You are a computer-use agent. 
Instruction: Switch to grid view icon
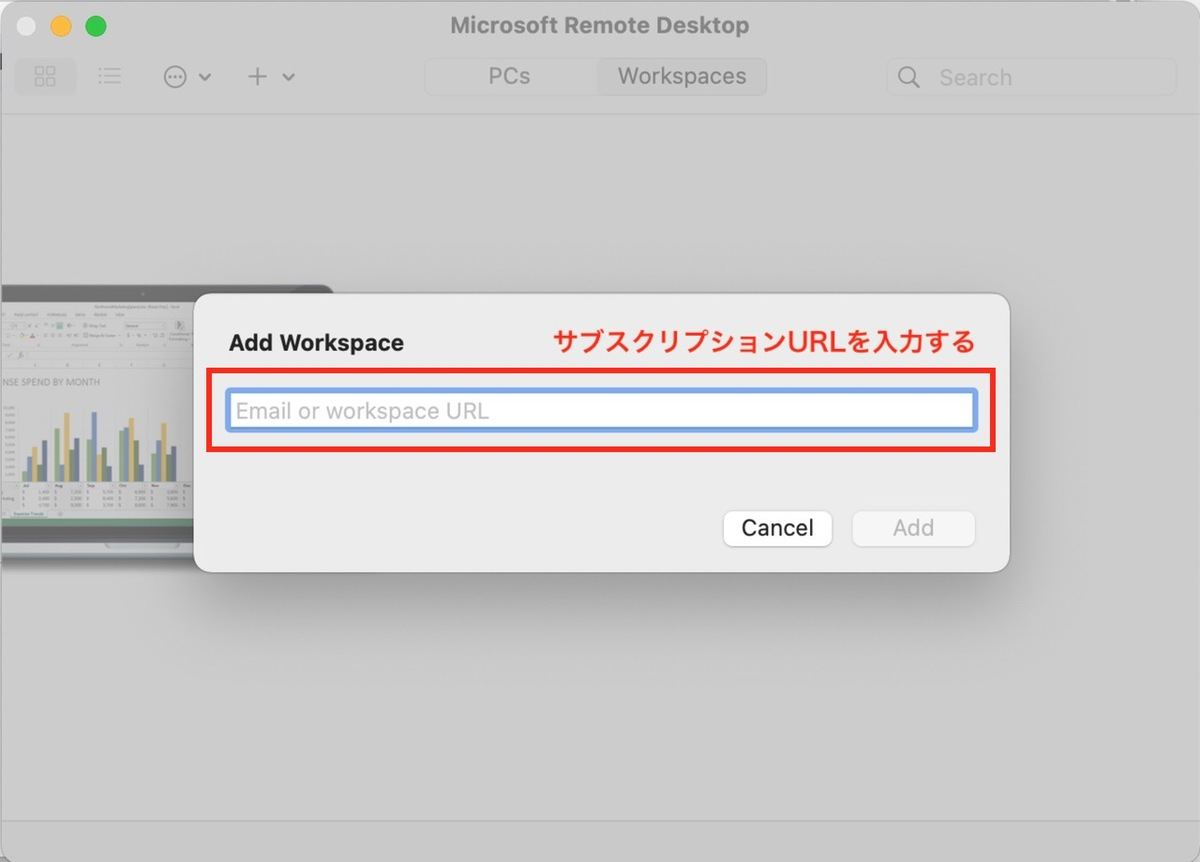(45, 77)
